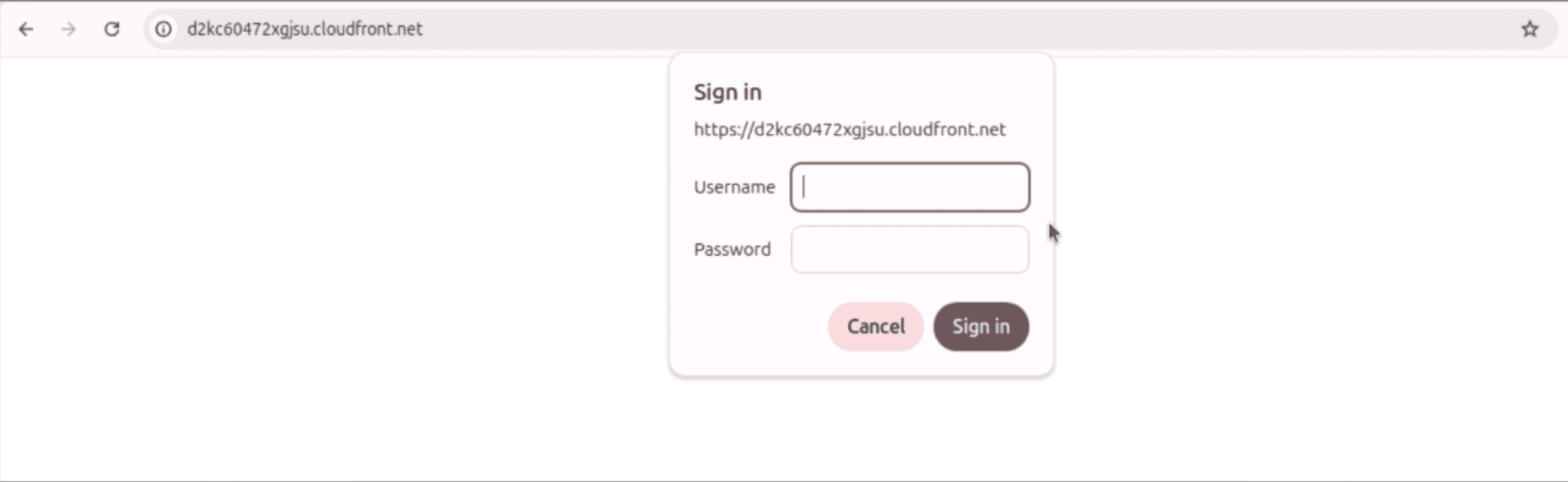Click the https URL text inside dialog
Screen dimensions: 1568x482
click(x=849, y=130)
